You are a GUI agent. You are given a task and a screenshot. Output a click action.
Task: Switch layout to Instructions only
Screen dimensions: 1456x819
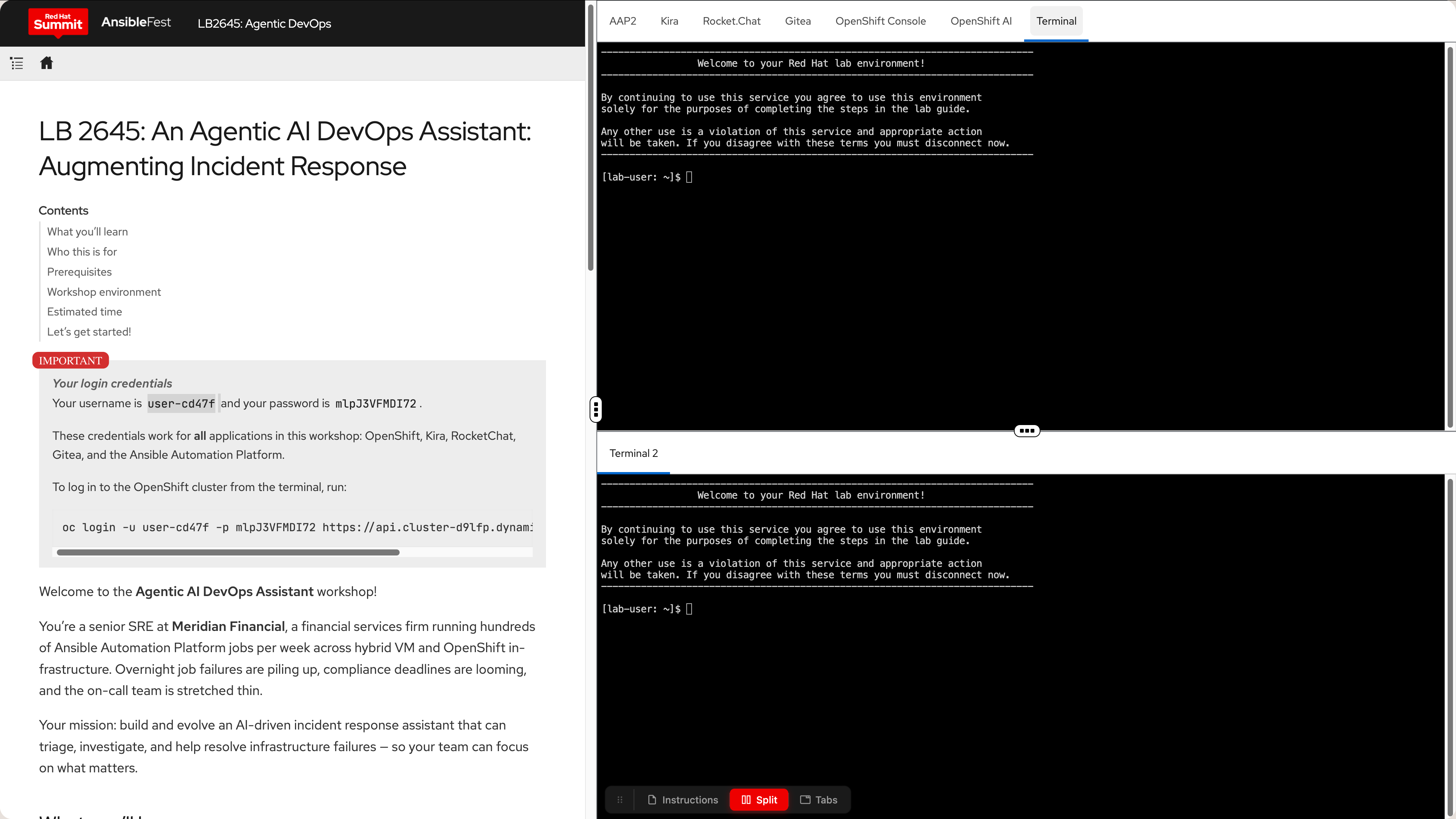(x=683, y=800)
